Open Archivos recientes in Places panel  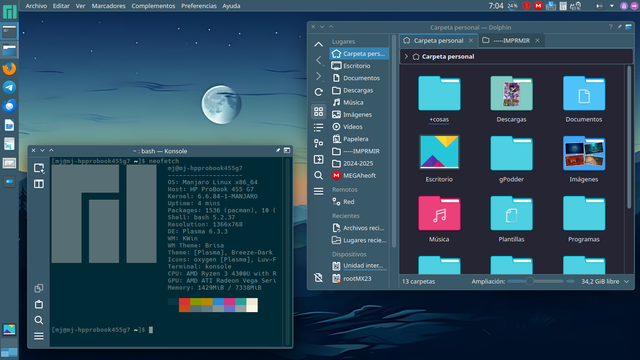click(x=359, y=228)
